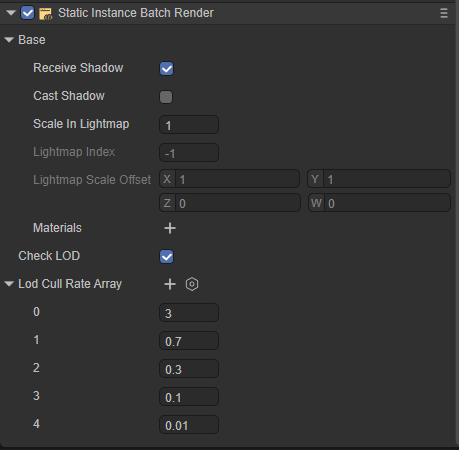Uncheck Receive Shadow
Image resolution: width=459 pixels, height=450 pixels.
[166, 69]
